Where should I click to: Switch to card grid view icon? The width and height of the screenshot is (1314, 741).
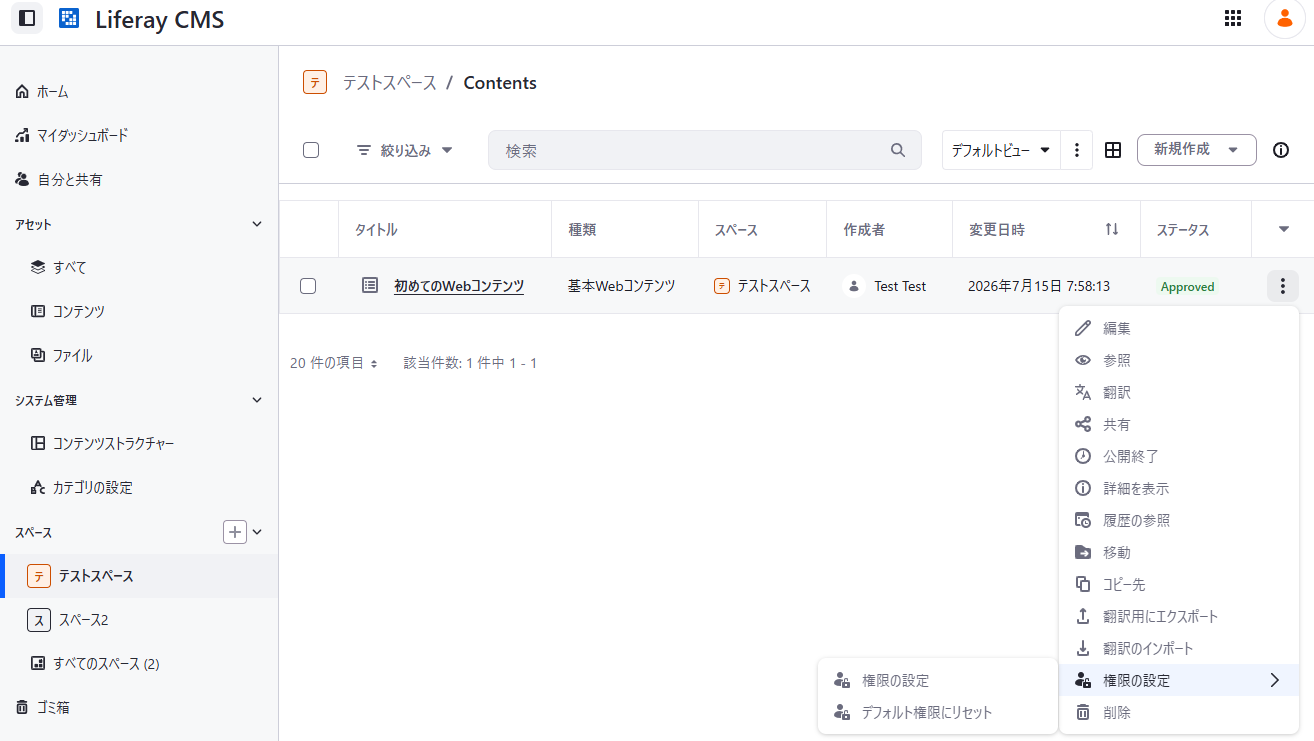(x=1113, y=150)
